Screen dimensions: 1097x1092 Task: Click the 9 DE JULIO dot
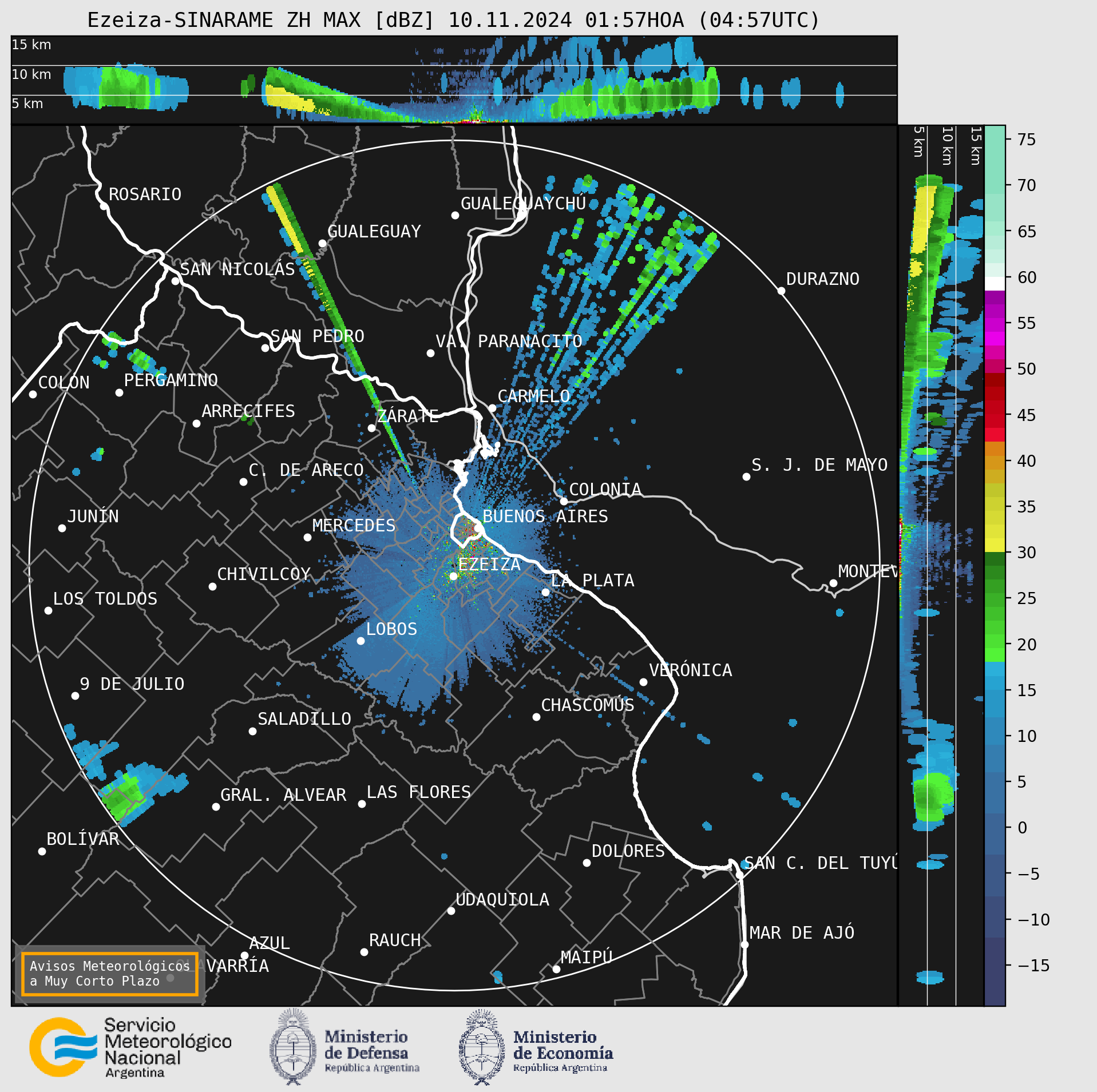click(x=75, y=696)
